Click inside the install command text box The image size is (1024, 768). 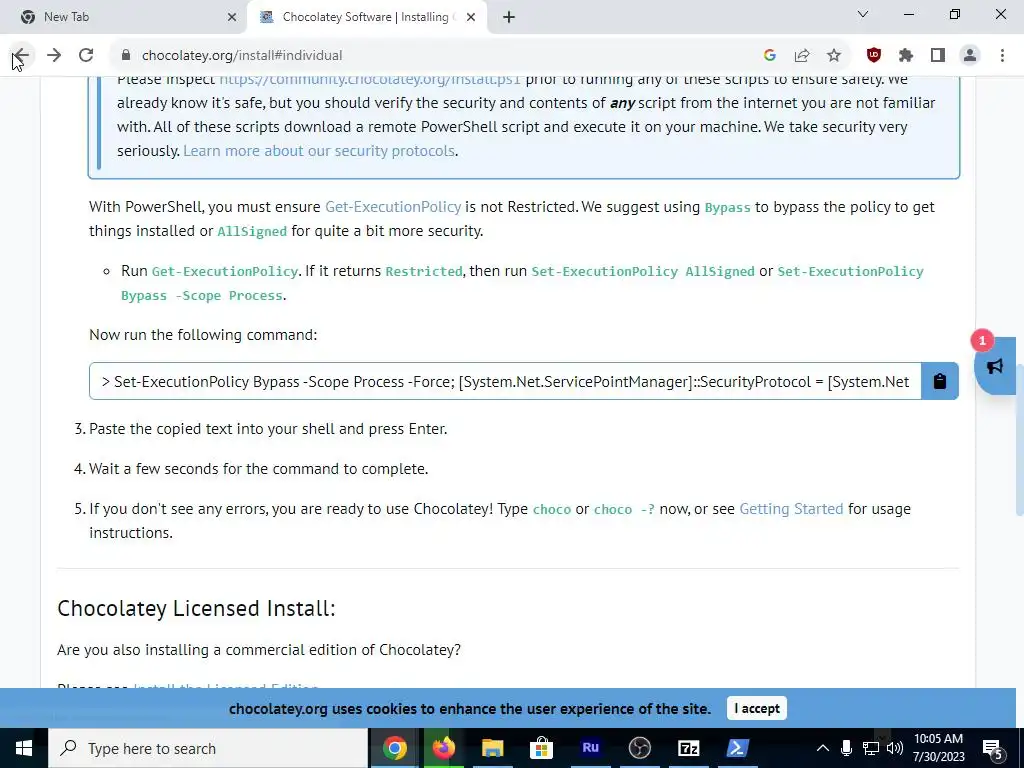tap(505, 381)
